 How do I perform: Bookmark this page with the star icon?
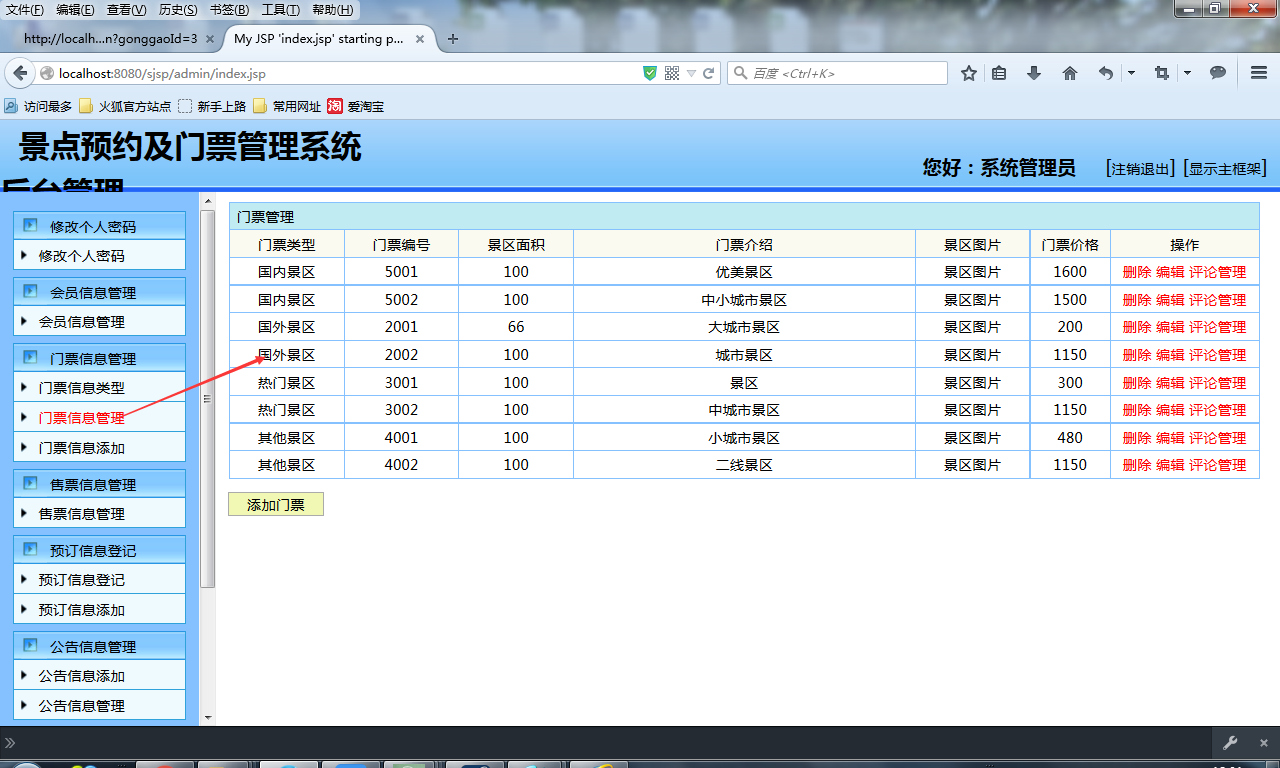(x=968, y=73)
